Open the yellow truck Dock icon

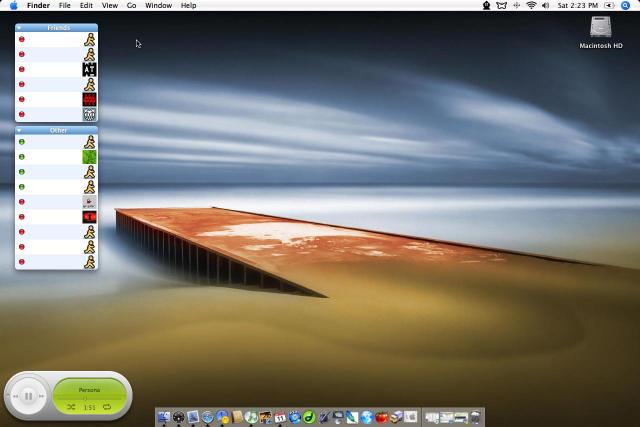[396, 417]
